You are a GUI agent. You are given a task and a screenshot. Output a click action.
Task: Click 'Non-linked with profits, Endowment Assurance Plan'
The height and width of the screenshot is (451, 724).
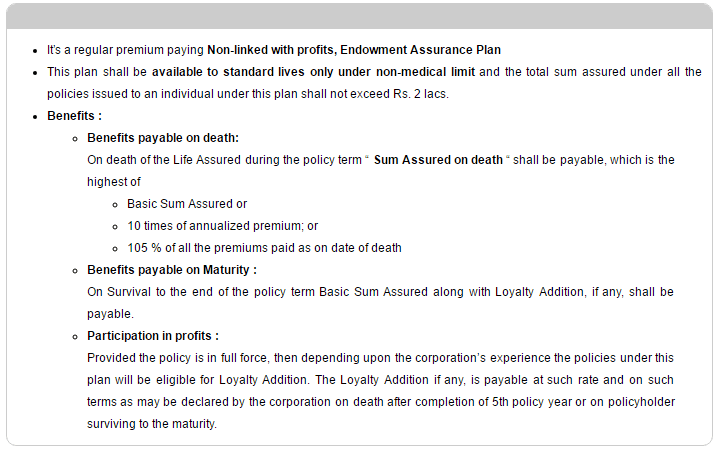point(354,50)
